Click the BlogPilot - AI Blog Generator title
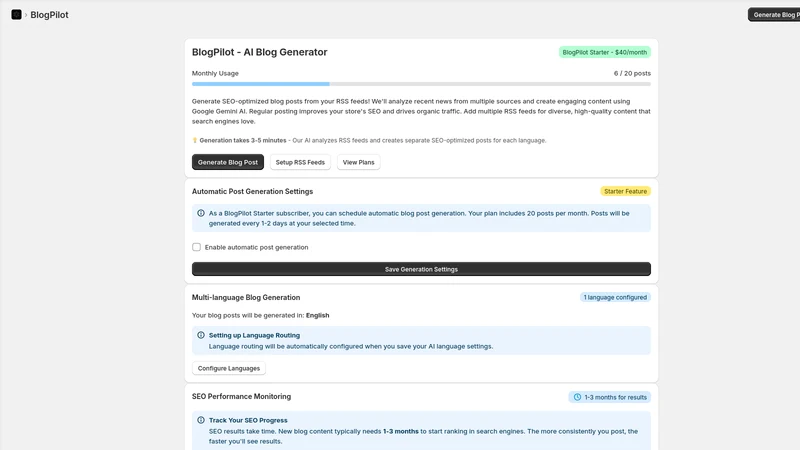This screenshot has width=800, height=450. 259,52
